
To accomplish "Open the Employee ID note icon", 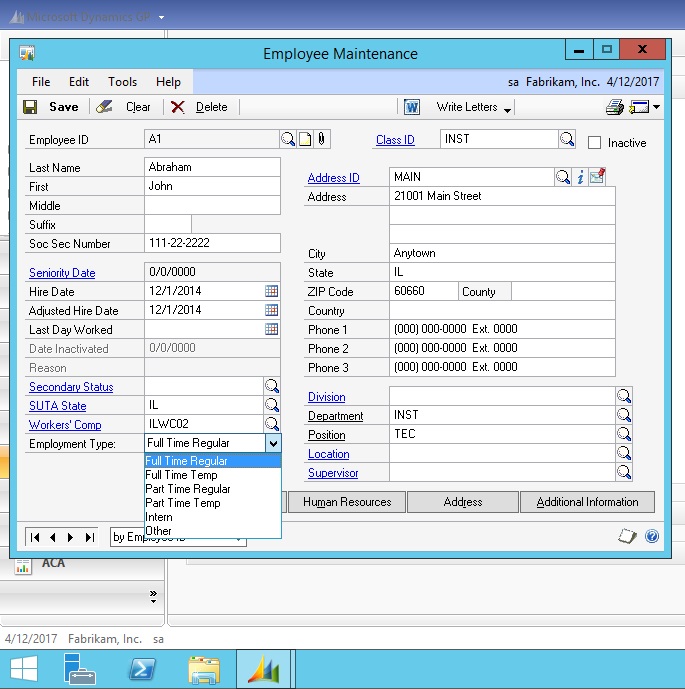I will tap(305, 139).
